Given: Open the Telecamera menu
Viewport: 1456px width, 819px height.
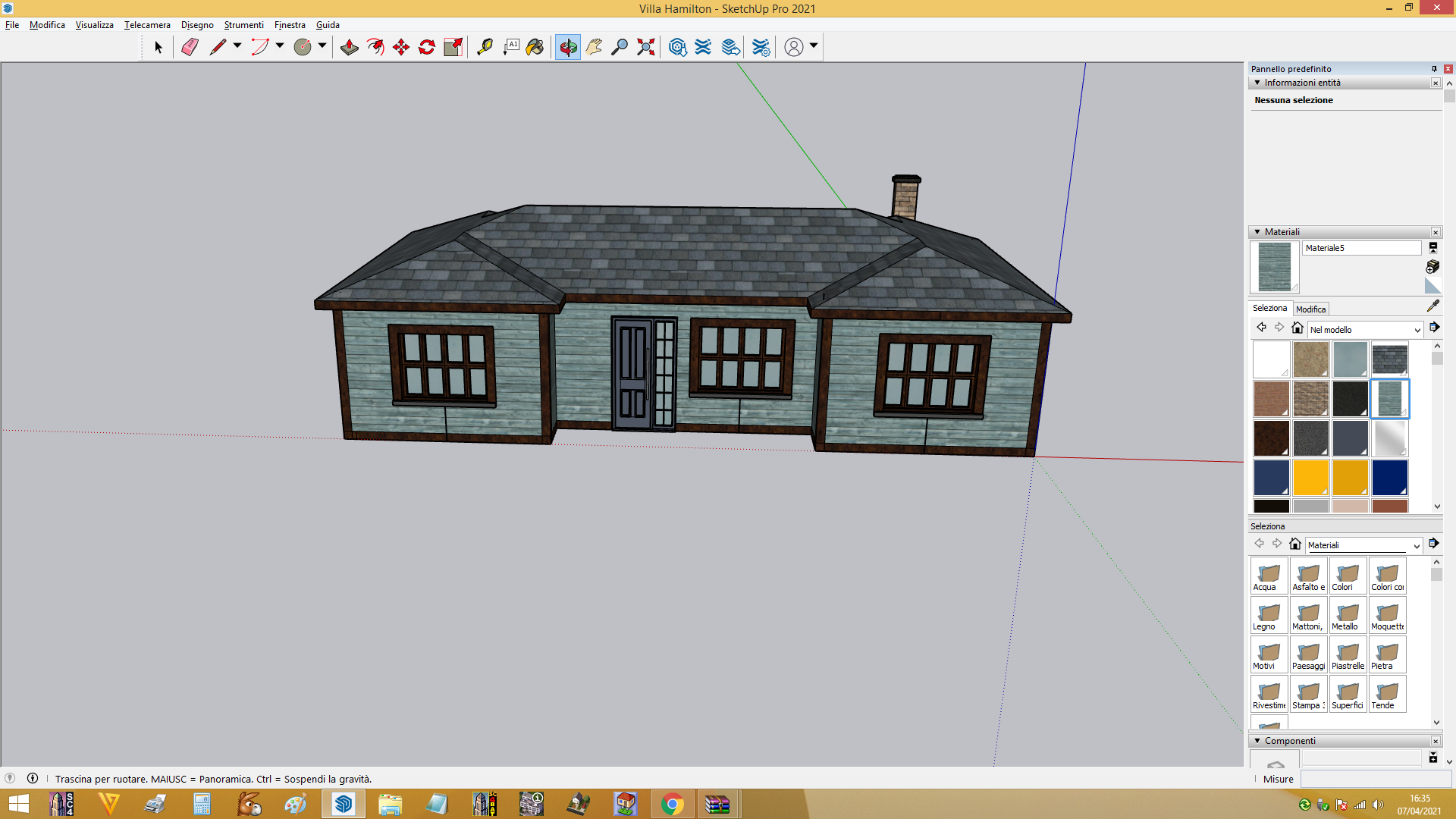Looking at the screenshot, I should coord(147,25).
